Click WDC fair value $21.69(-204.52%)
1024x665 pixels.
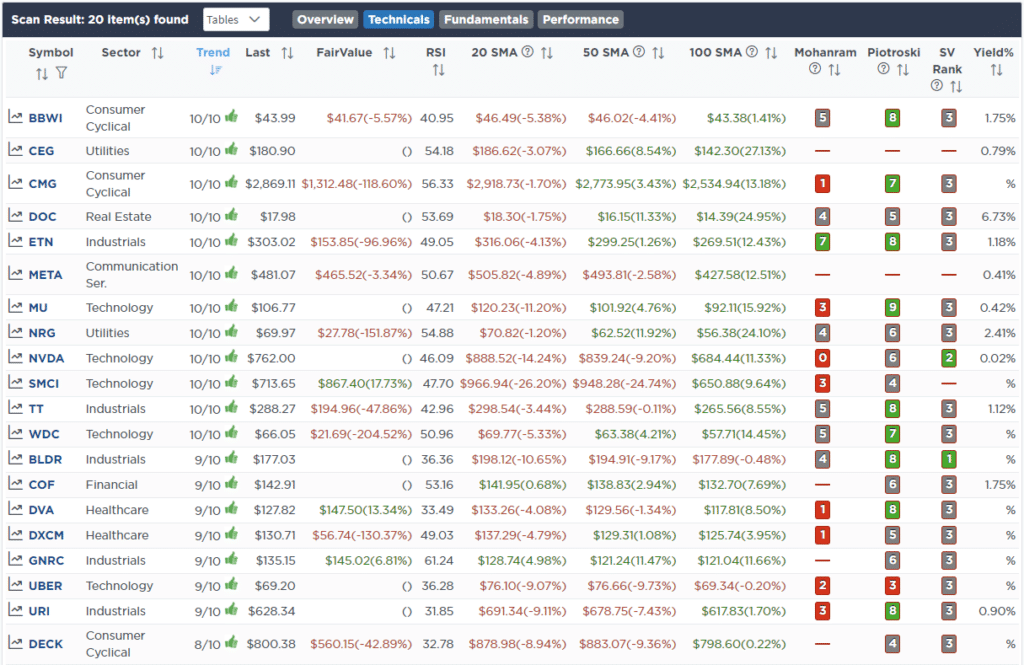pyautogui.click(x=361, y=434)
